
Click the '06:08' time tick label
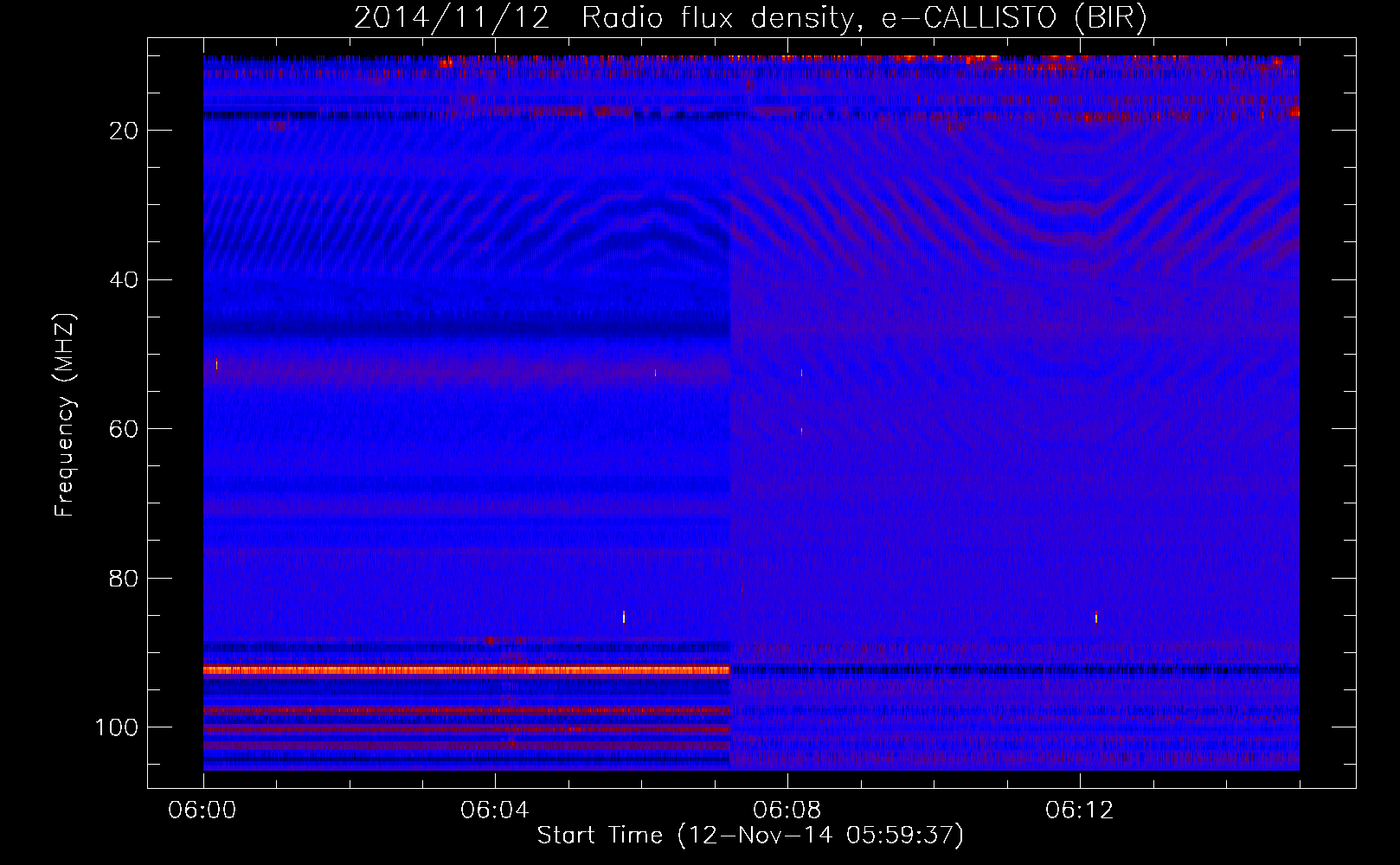click(x=787, y=810)
